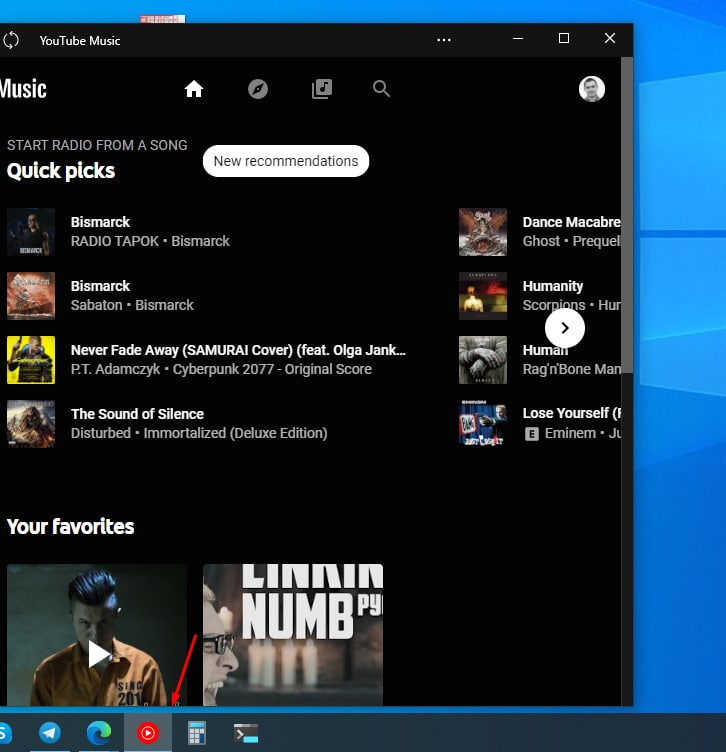Open Bismarck by RADIO TAPOK album art
Image resolution: width=726 pixels, height=752 pixels.
point(31,232)
